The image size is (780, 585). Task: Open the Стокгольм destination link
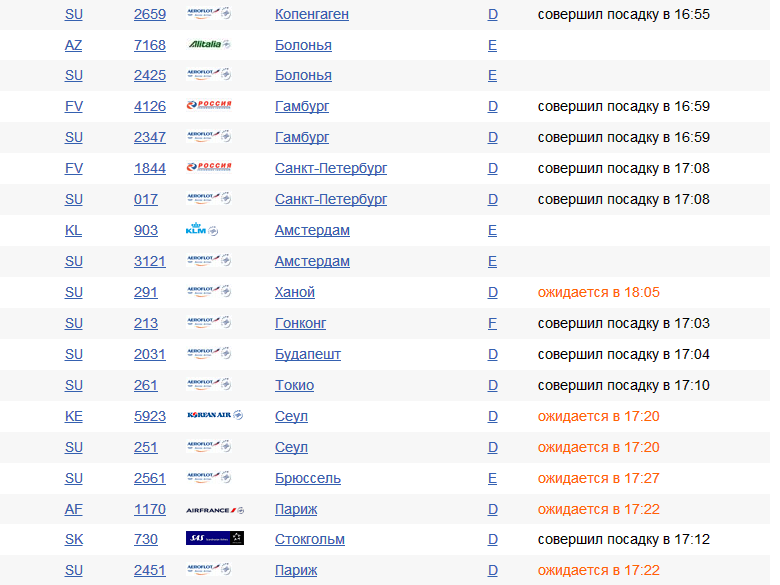[x=309, y=539]
